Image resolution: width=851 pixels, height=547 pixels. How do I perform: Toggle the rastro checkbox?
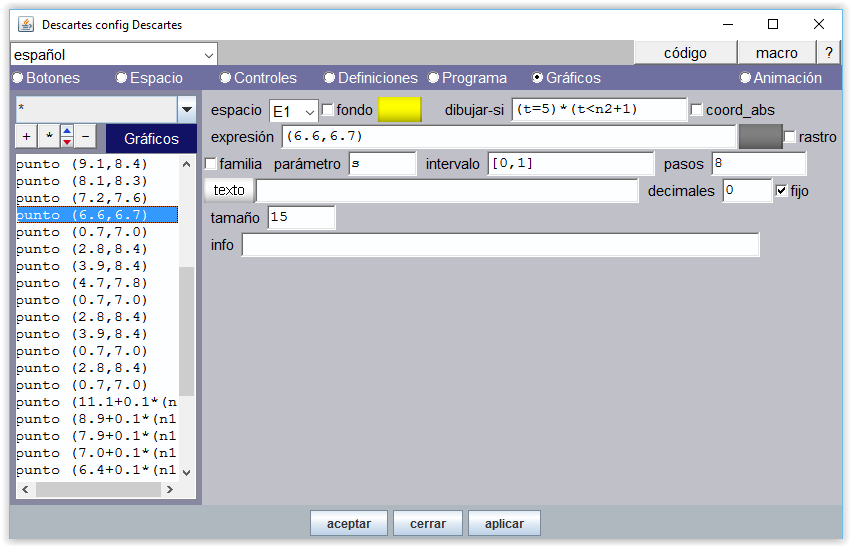(790, 137)
